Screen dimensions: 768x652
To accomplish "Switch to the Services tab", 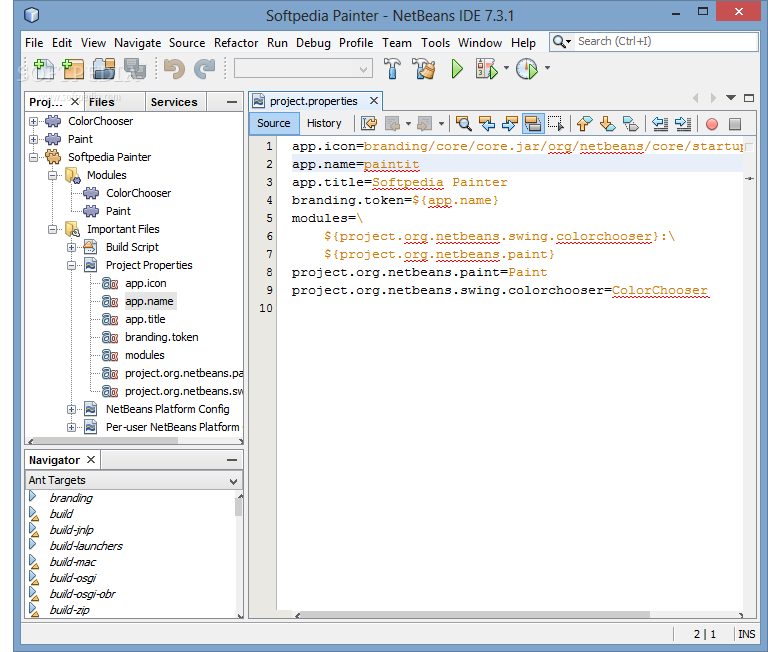I will (x=174, y=102).
